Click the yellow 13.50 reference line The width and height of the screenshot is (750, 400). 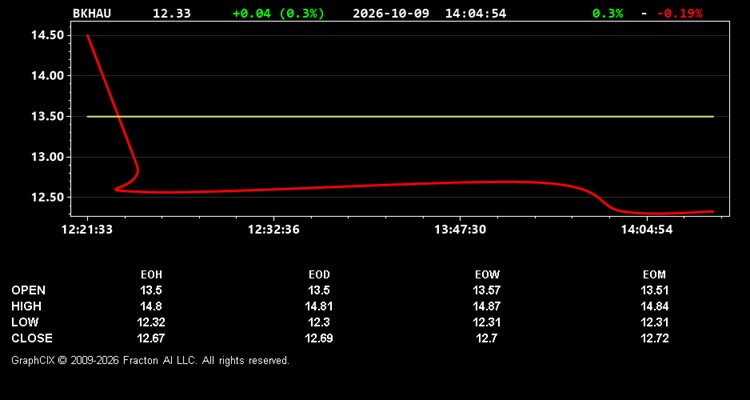point(400,116)
